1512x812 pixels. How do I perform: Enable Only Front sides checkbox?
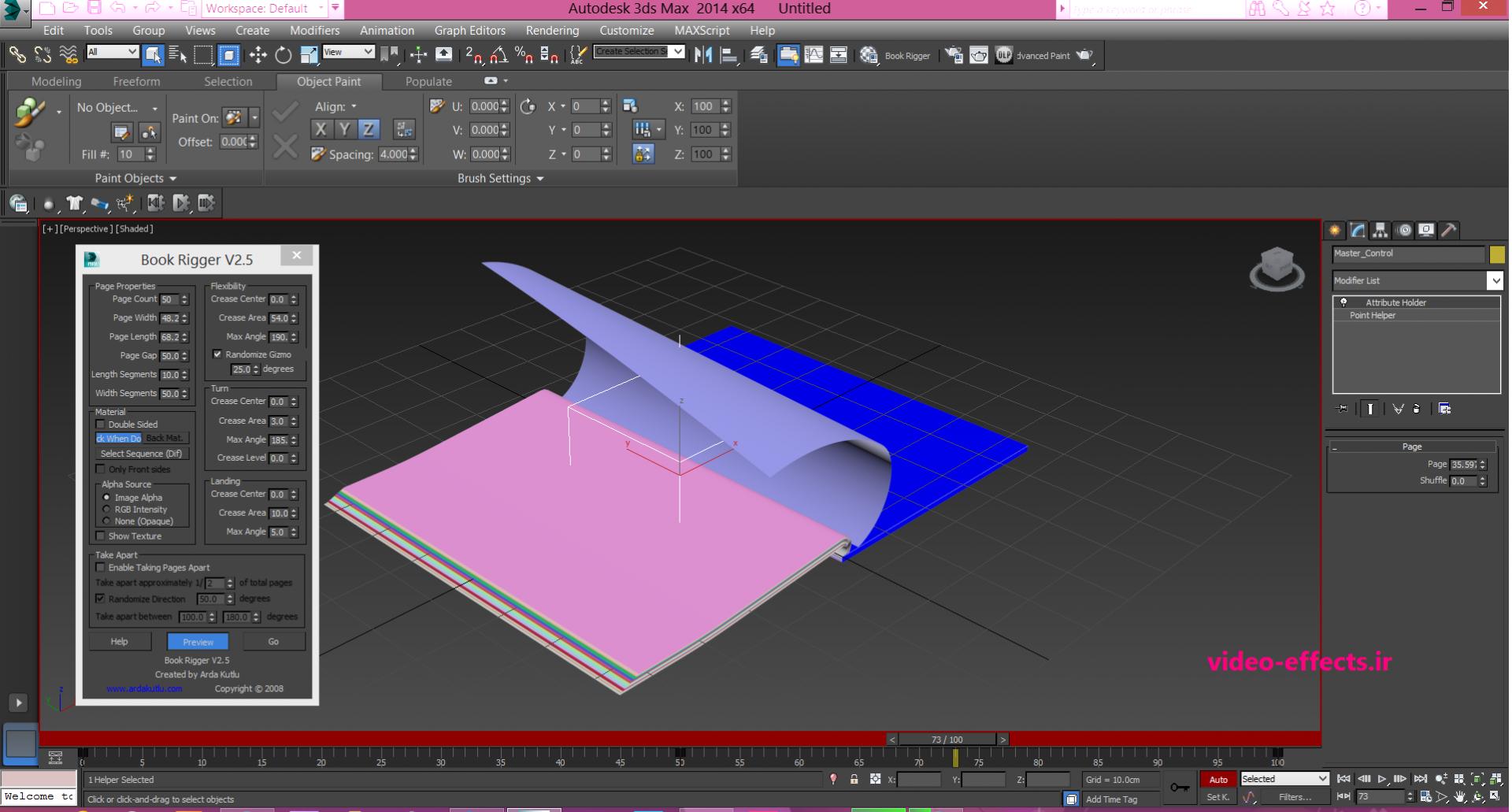pos(100,469)
